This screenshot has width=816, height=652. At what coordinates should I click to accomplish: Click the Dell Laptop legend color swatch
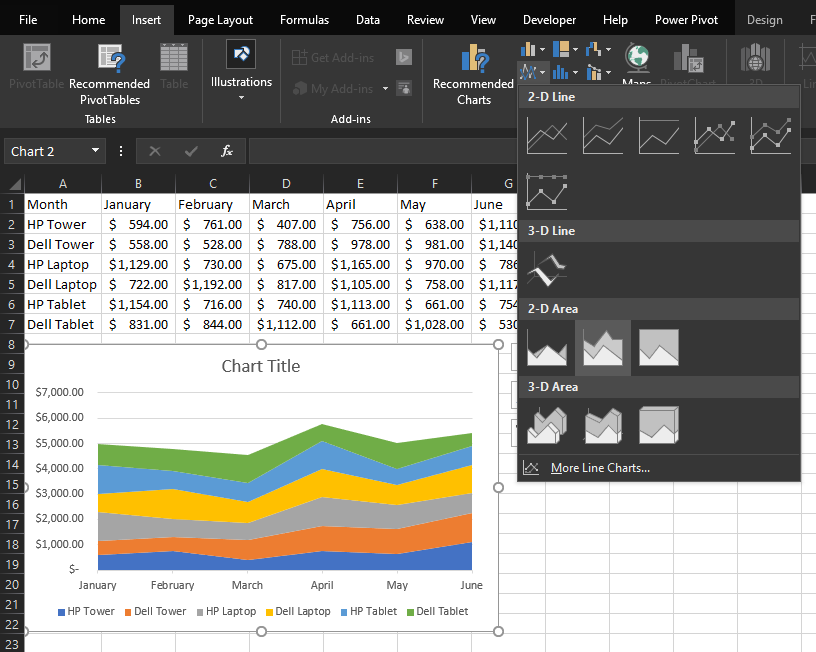point(269,612)
